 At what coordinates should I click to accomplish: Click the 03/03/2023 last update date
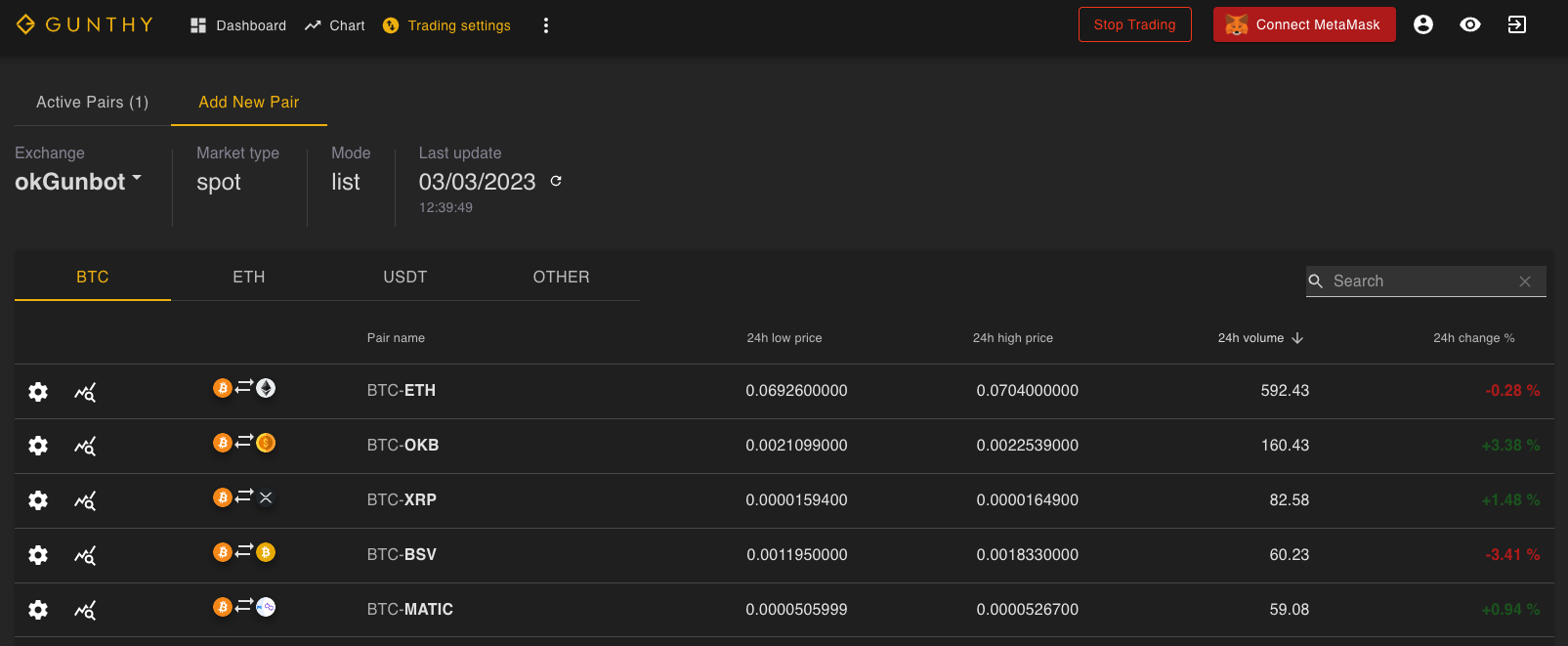(x=478, y=182)
